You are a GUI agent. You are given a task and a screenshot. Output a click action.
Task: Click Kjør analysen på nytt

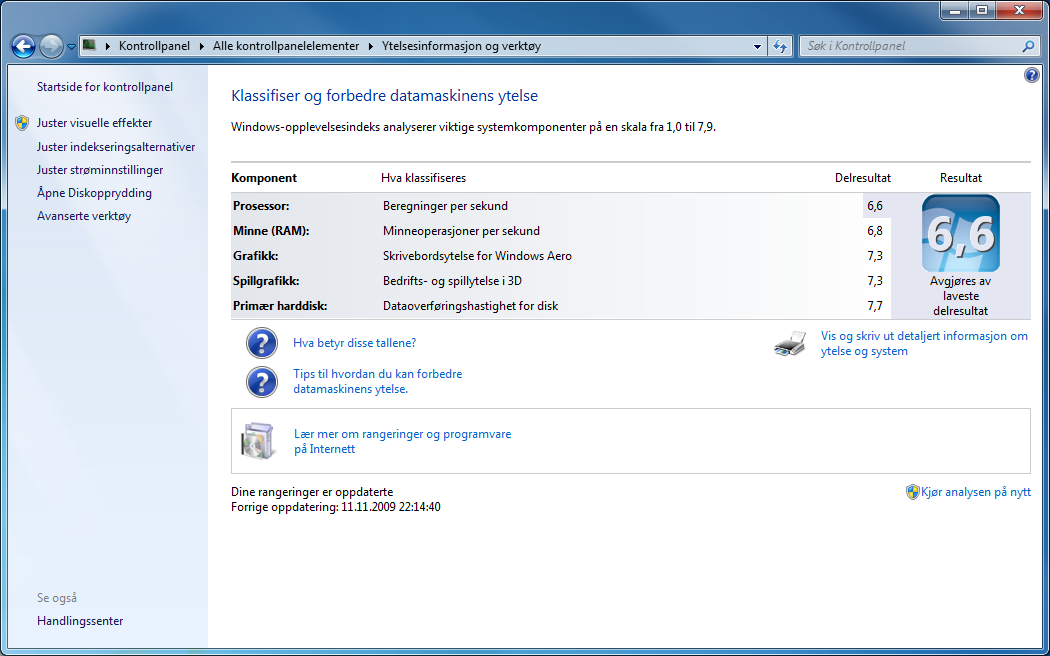976,492
